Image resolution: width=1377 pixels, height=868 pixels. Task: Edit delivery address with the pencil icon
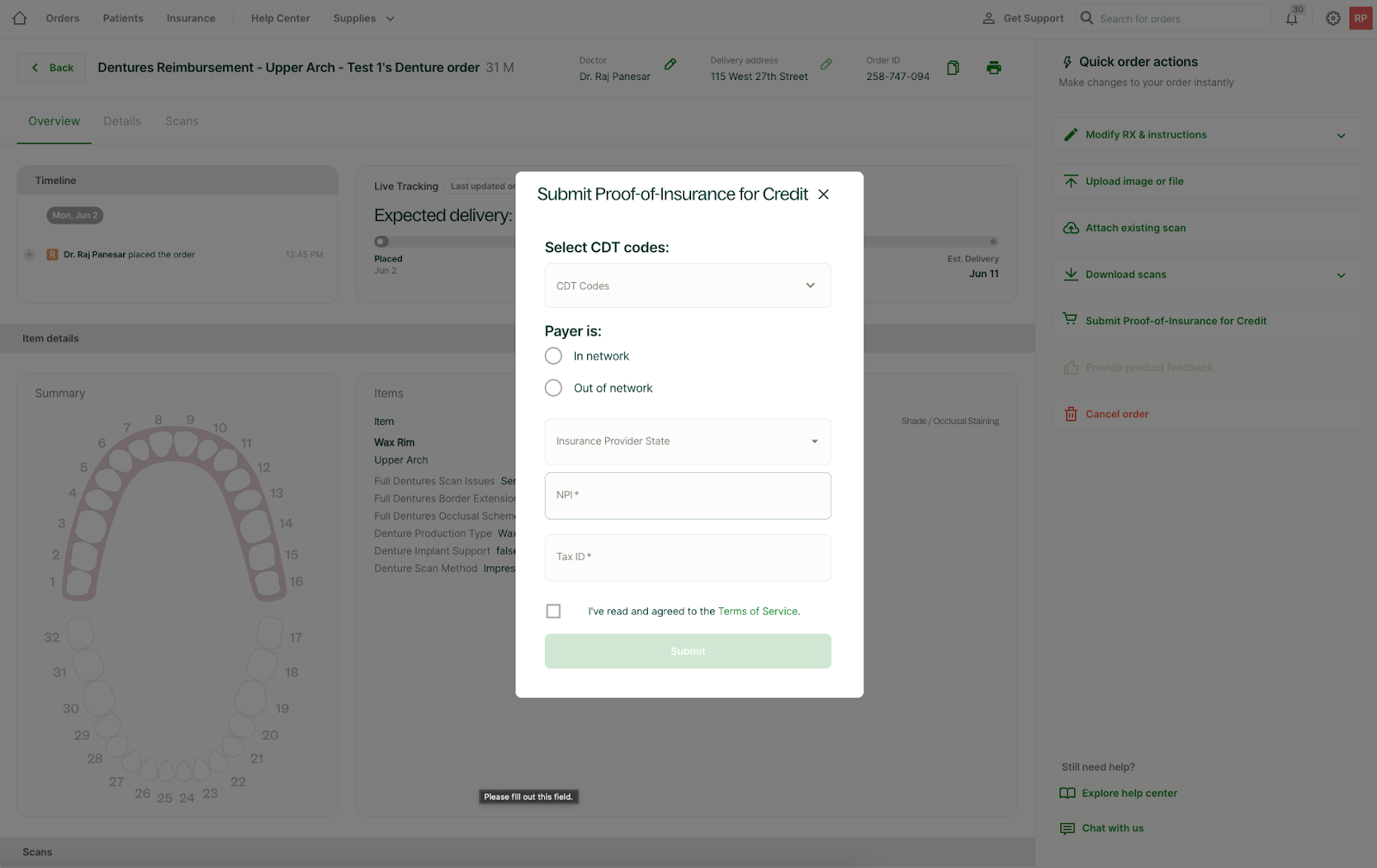pyautogui.click(x=826, y=65)
